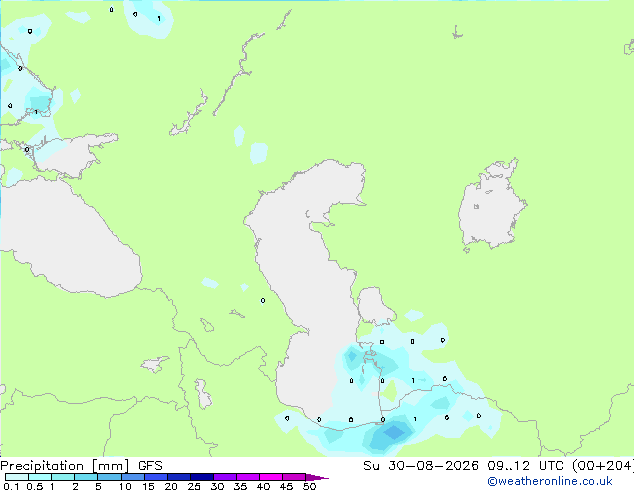This screenshot has width=634, height=490.
Task: Click the 'GFS' model label
Action: [x=150, y=466]
